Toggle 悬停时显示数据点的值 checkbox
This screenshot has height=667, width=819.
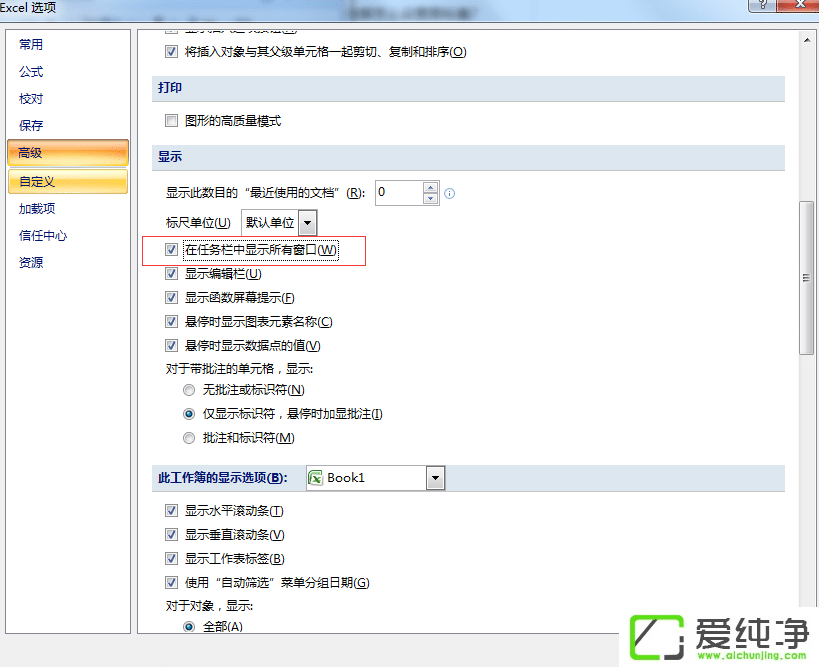point(171,345)
